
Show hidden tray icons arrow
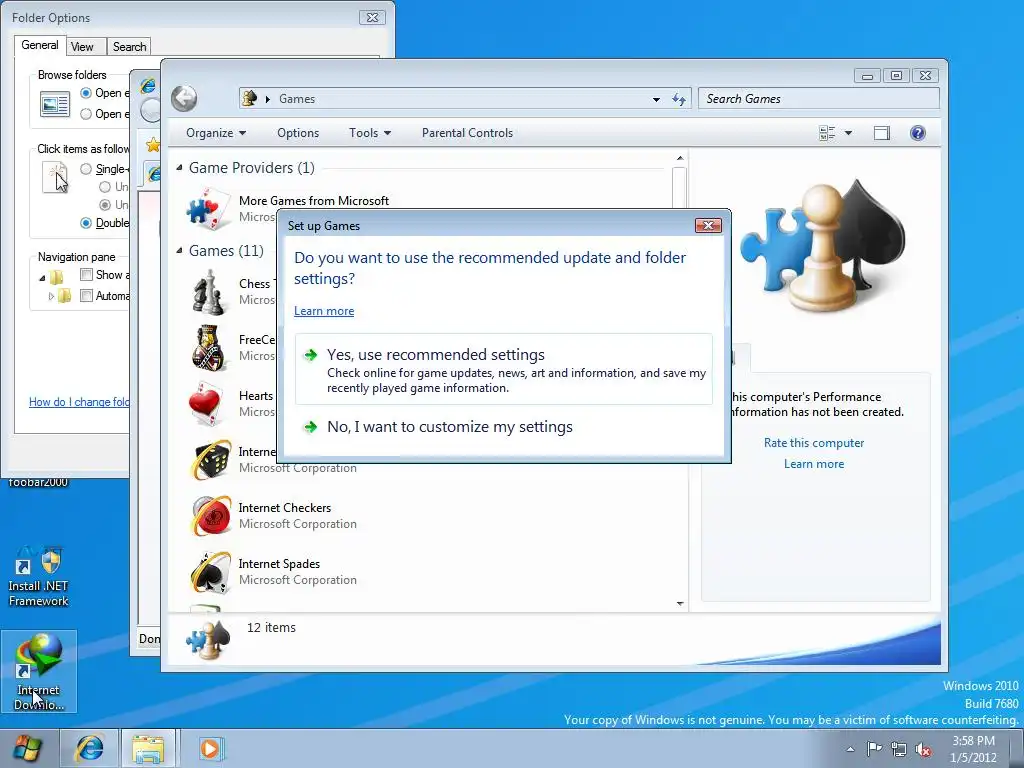(850, 749)
